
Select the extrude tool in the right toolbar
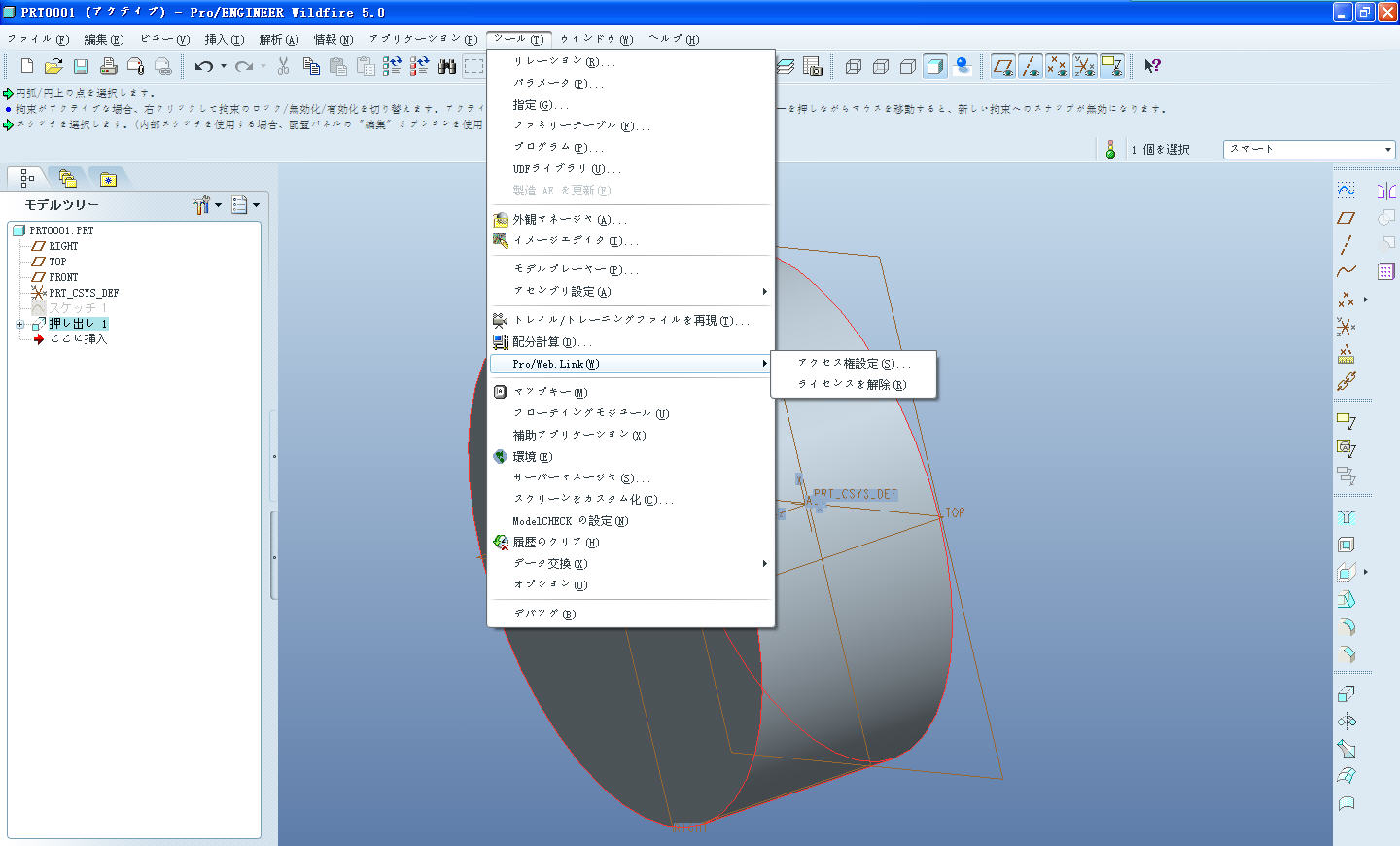(1347, 694)
